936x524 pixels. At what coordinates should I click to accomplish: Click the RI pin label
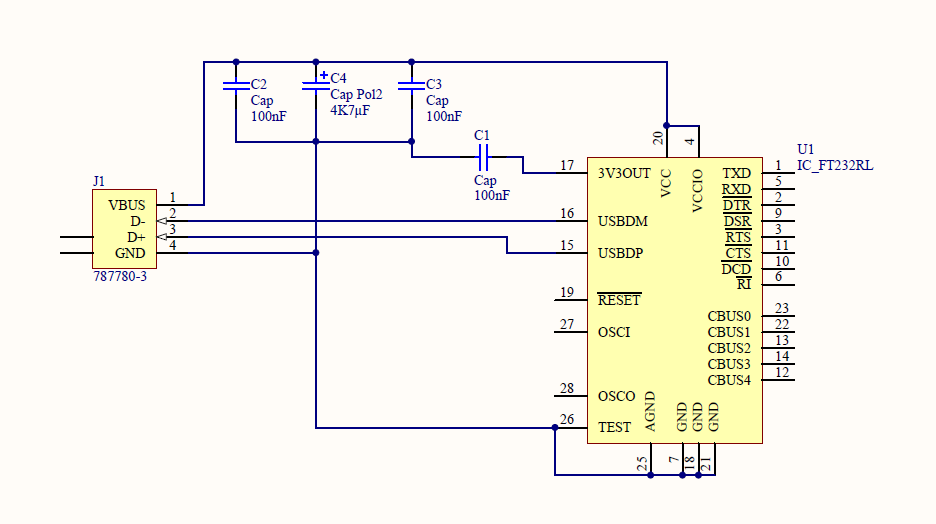744,285
